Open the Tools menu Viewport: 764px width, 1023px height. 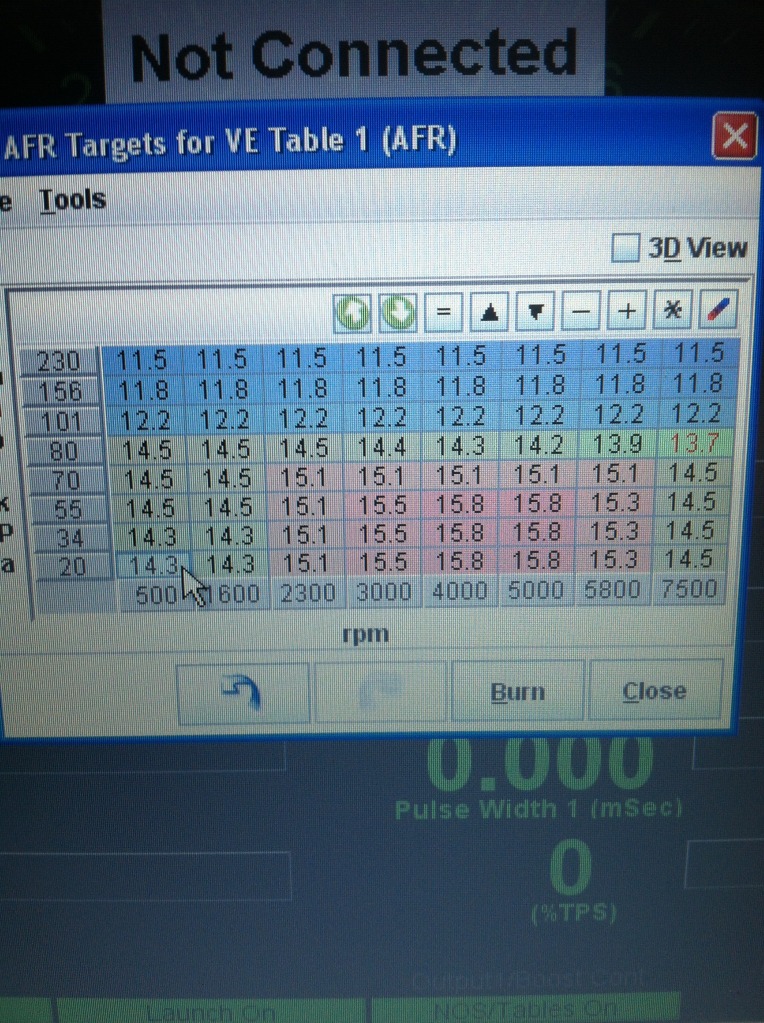coord(72,200)
